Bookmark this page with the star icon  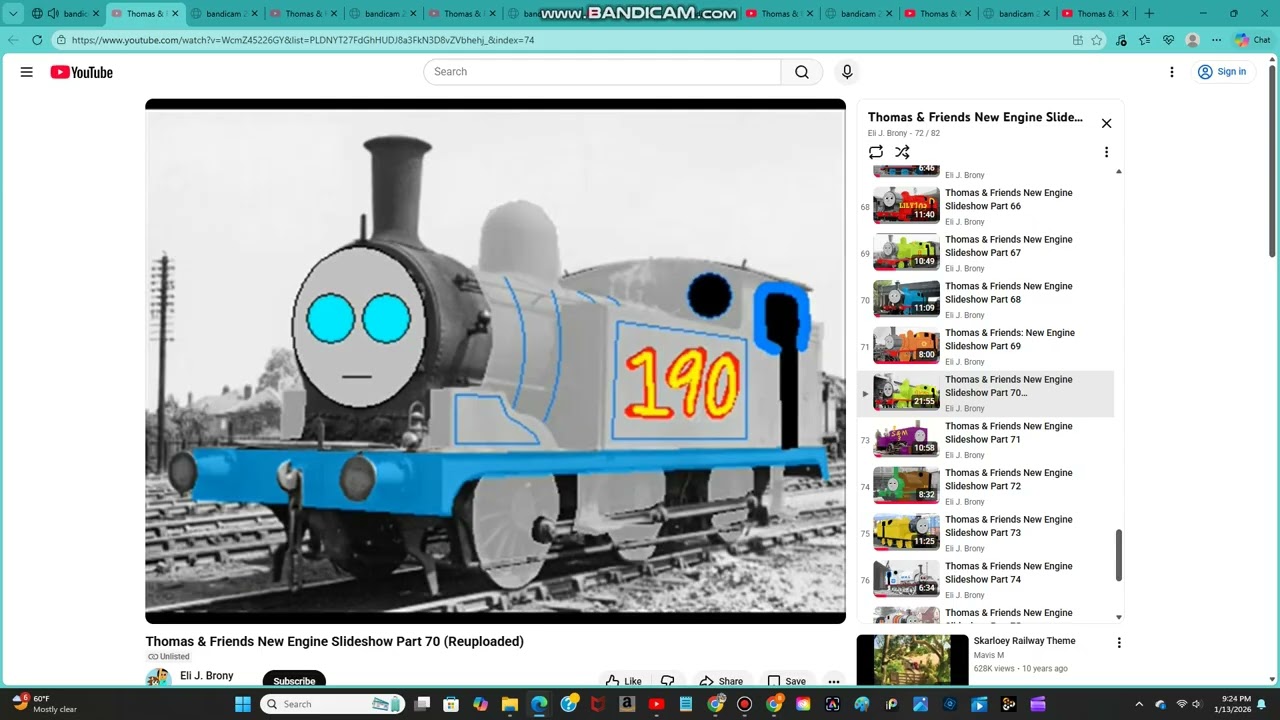1097,40
